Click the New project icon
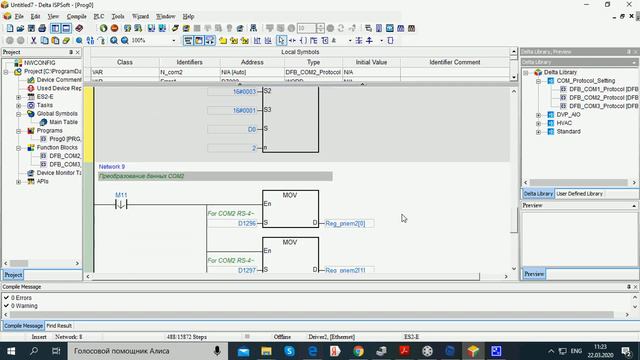The image size is (640, 360). coord(10,28)
